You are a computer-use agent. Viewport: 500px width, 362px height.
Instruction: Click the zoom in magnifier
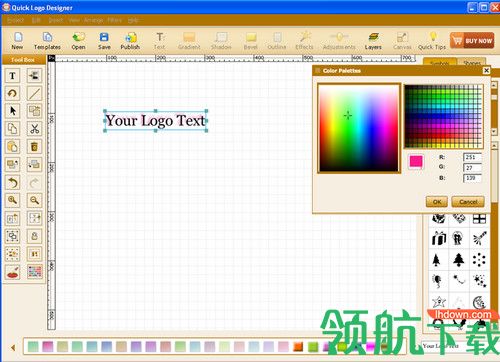13,200
